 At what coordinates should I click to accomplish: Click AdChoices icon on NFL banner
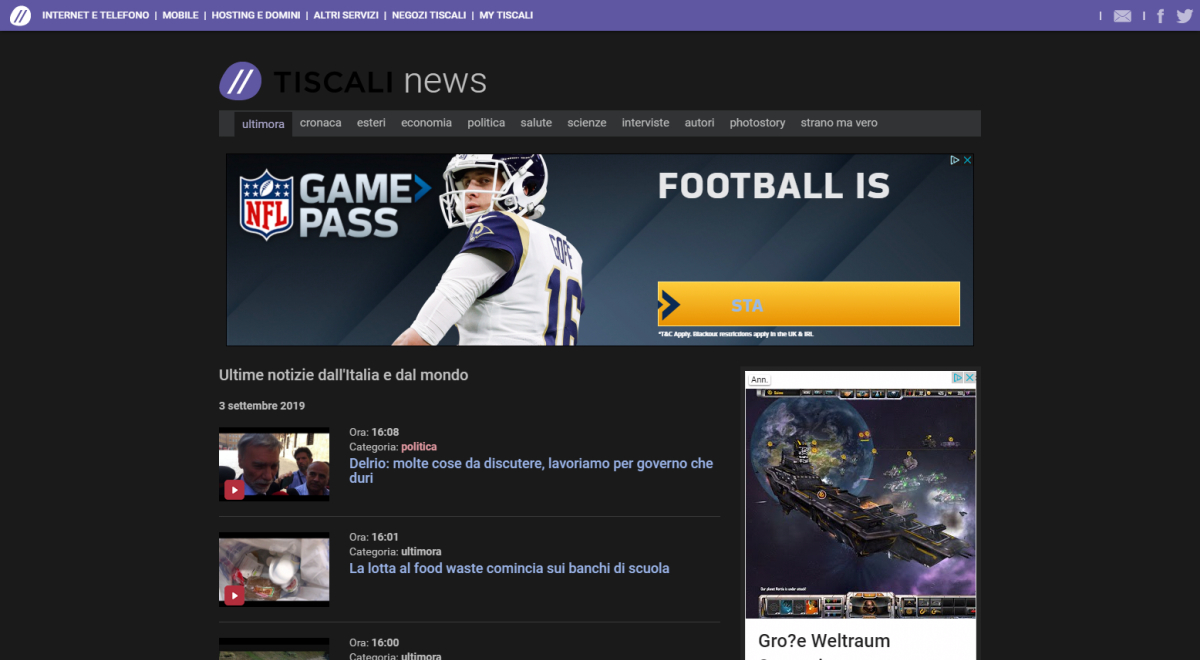[955, 160]
